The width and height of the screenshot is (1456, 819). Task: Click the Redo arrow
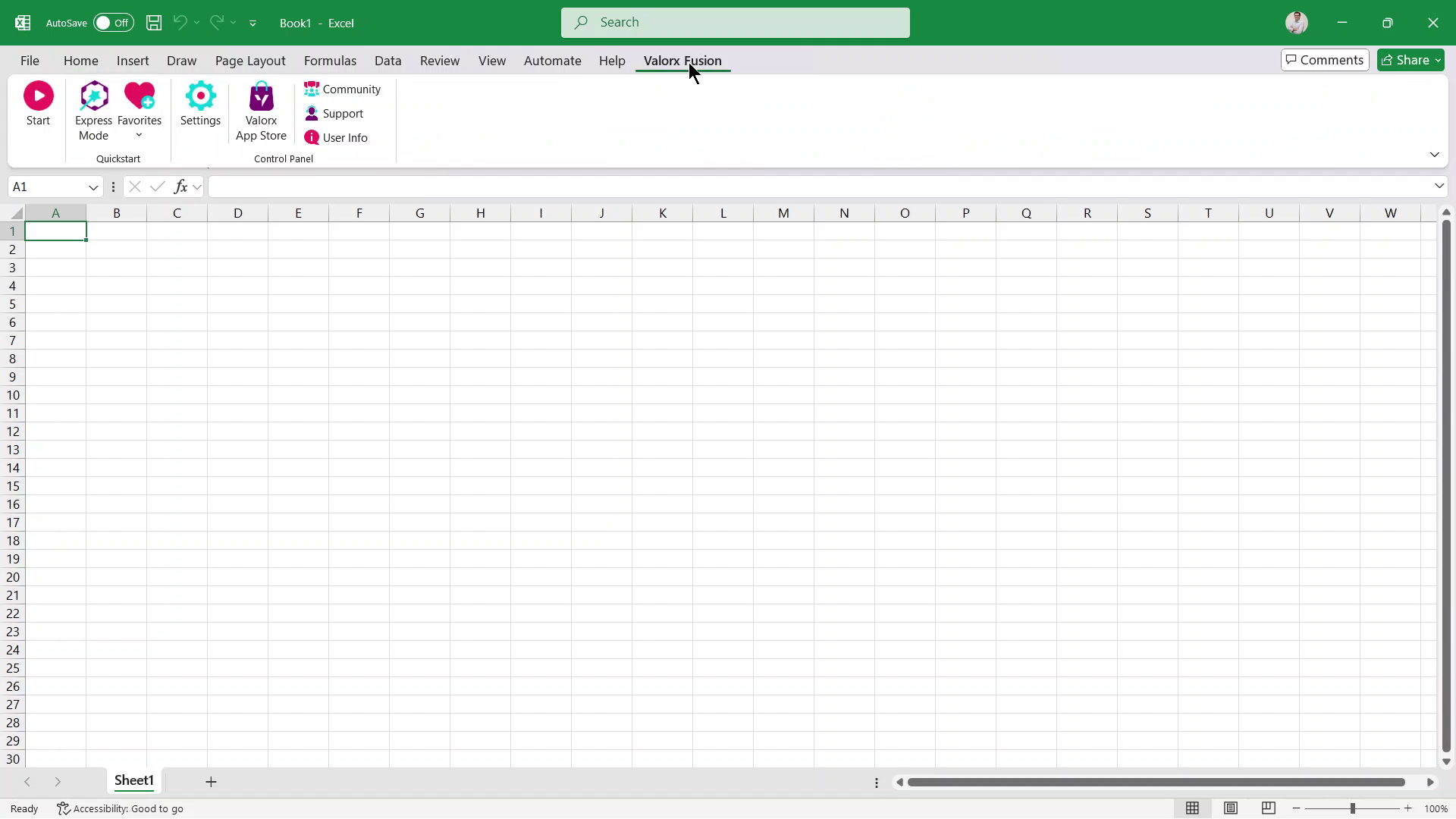[x=216, y=23]
